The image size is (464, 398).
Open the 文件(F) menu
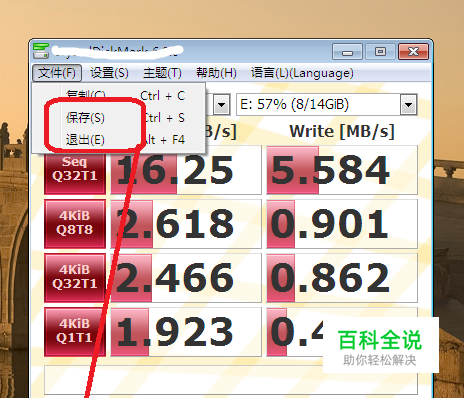click(57, 73)
